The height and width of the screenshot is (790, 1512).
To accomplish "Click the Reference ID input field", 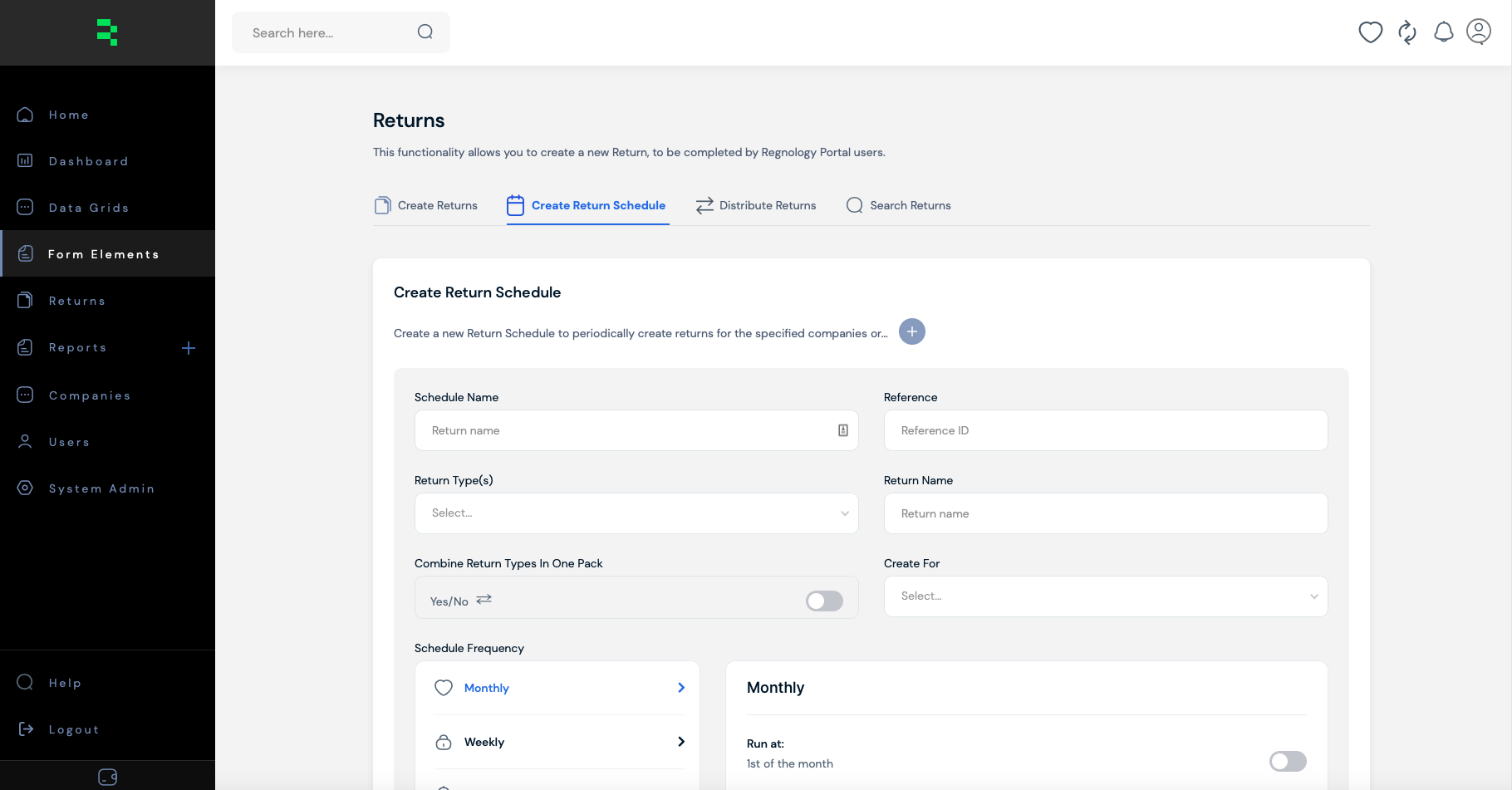I will pyautogui.click(x=1105, y=430).
